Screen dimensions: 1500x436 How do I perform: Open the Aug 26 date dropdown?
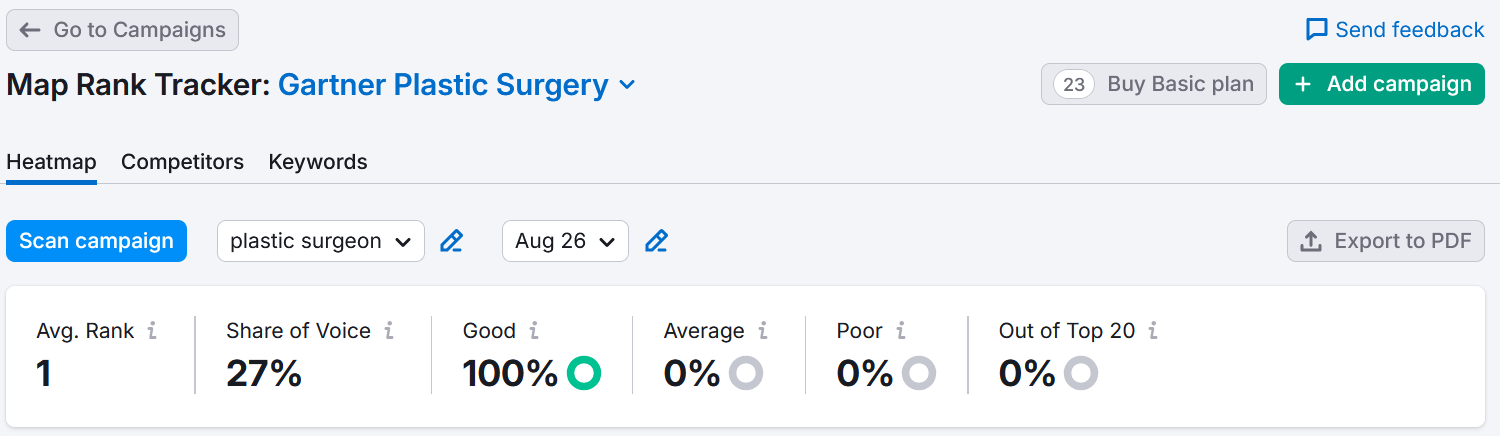coord(565,241)
